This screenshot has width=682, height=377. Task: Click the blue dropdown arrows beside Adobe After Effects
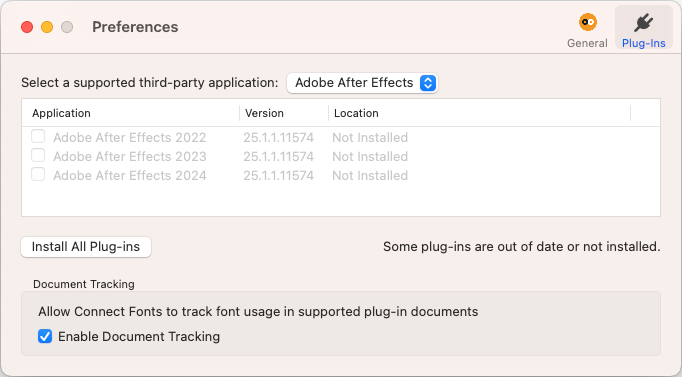click(428, 83)
